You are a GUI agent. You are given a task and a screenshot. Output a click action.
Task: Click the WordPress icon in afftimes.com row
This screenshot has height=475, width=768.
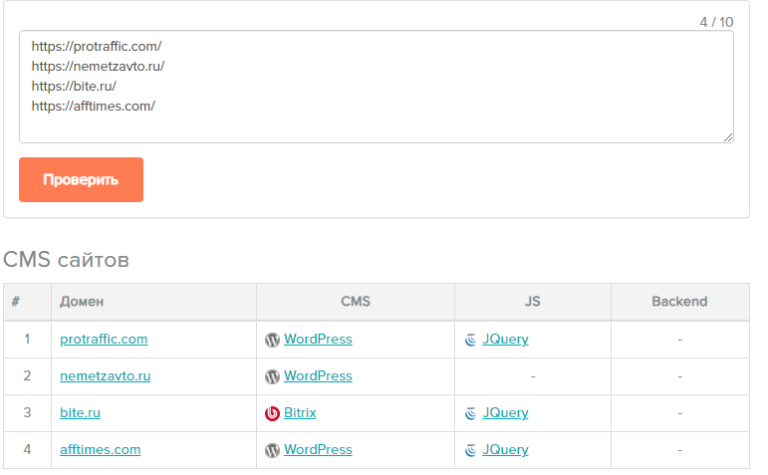click(x=272, y=451)
